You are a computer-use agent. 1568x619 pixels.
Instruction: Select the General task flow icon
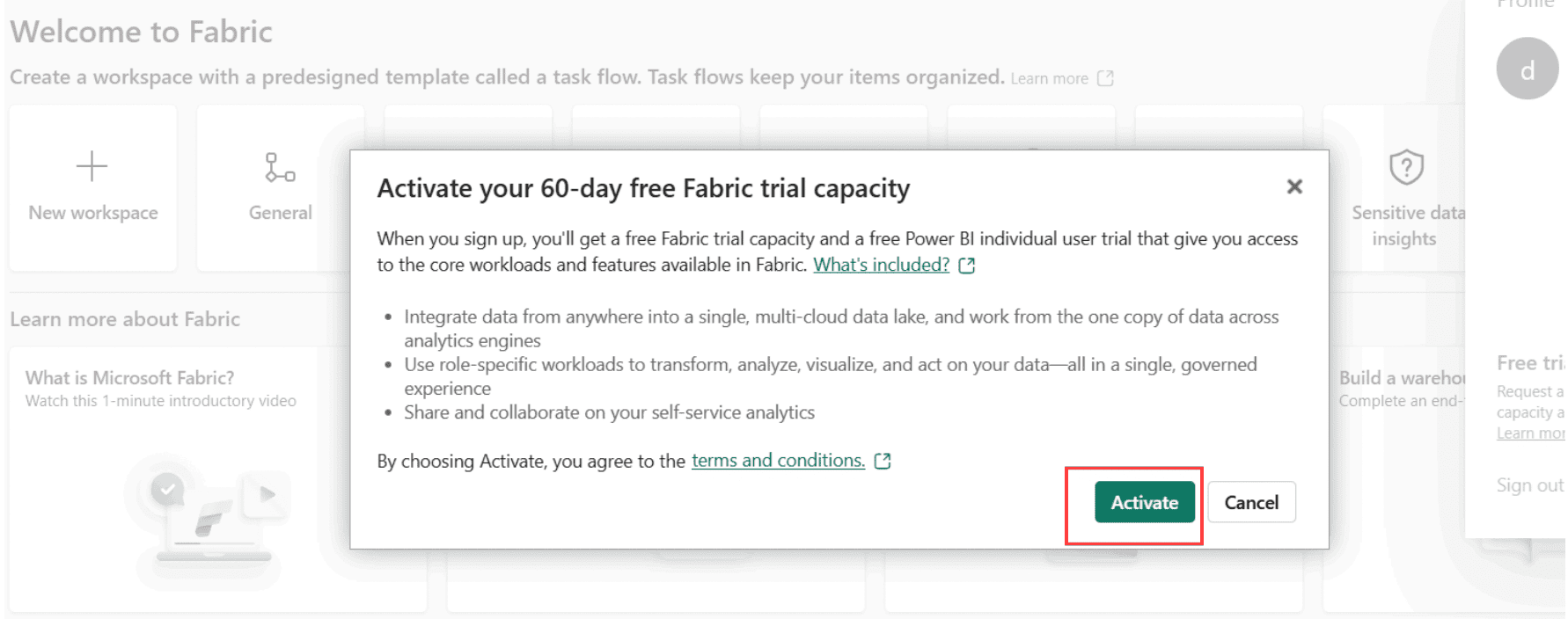280,167
